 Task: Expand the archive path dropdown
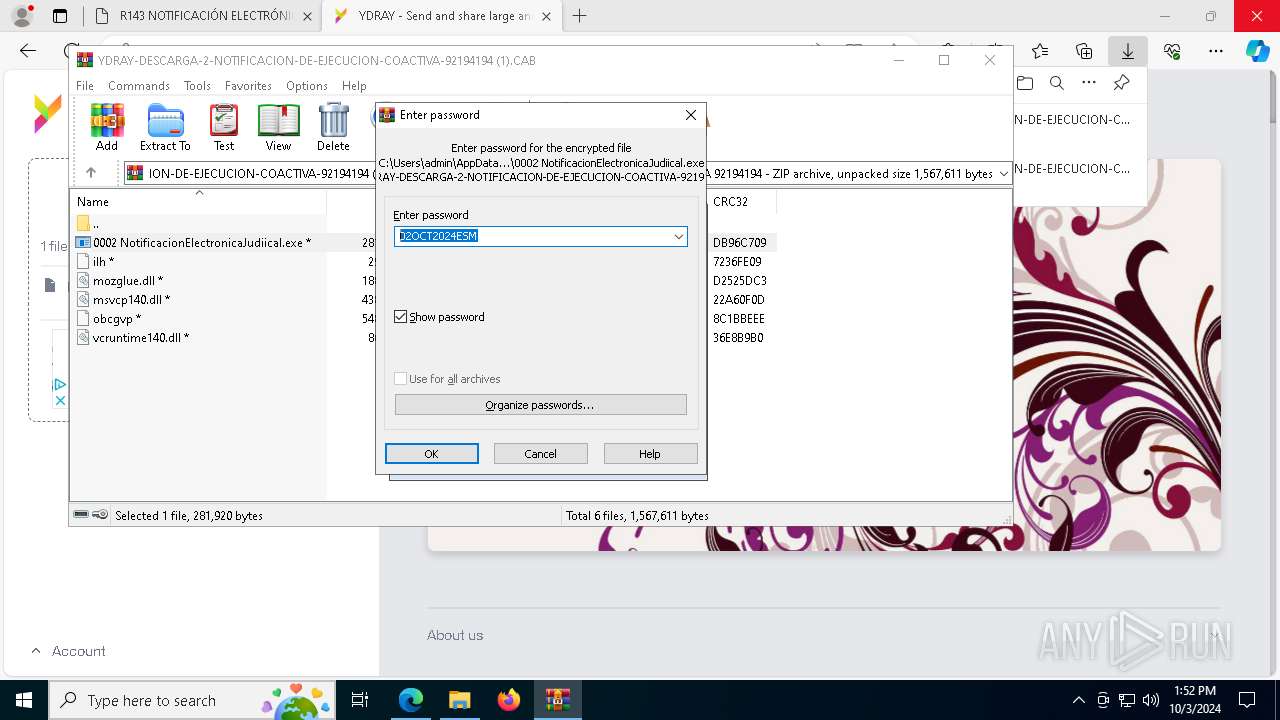(1003, 174)
